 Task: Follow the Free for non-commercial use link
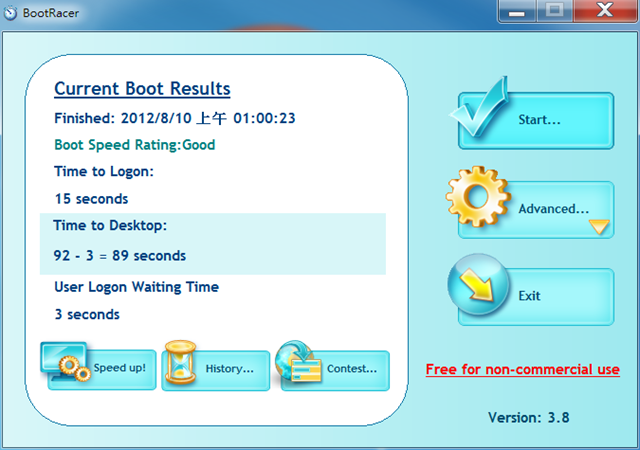[x=522, y=370]
